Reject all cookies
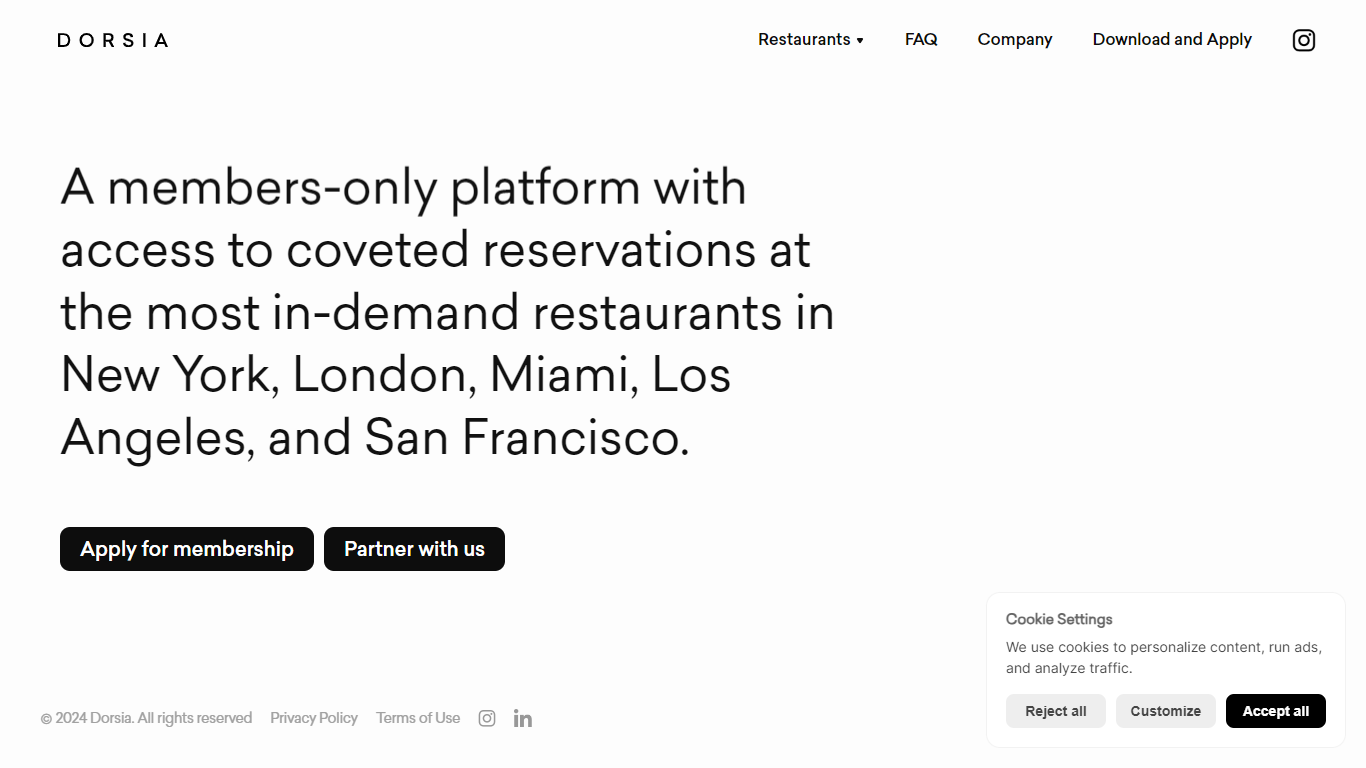Image resolution: width=1366 pixels, height=768 pixels. pos(1056,711)
